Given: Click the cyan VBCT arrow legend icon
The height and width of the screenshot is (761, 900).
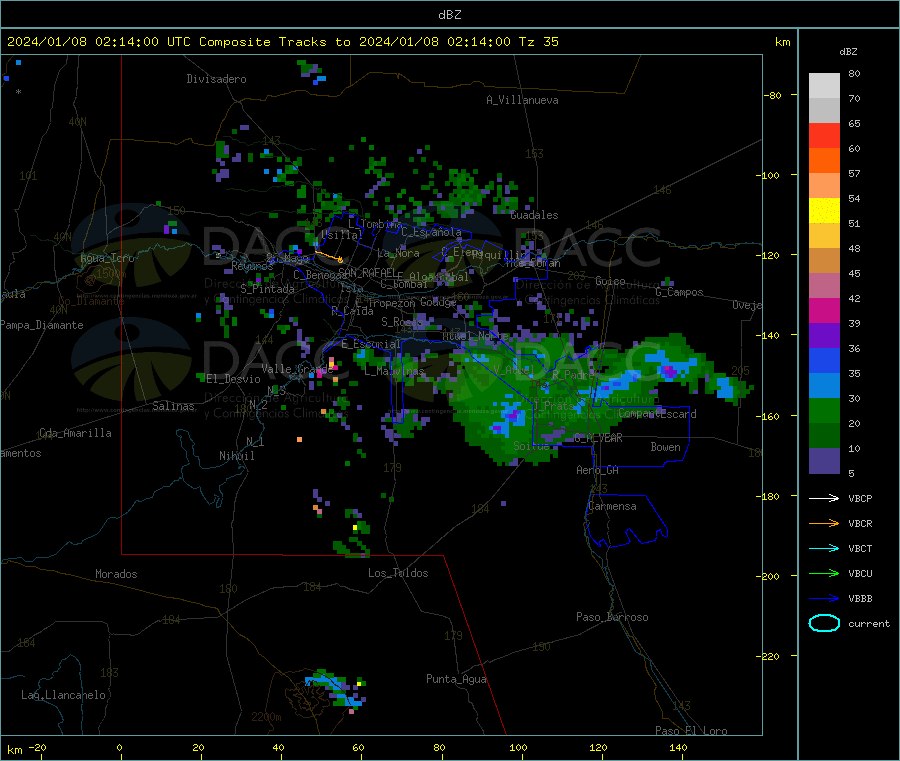Looking at the screenshot, I should 824,549.
